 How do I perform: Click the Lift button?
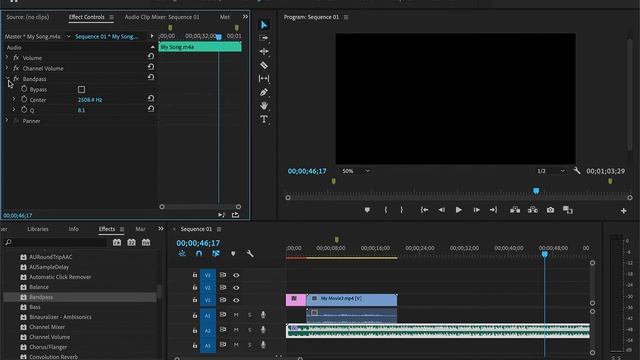pyautogui.click(x=515, y=210)
